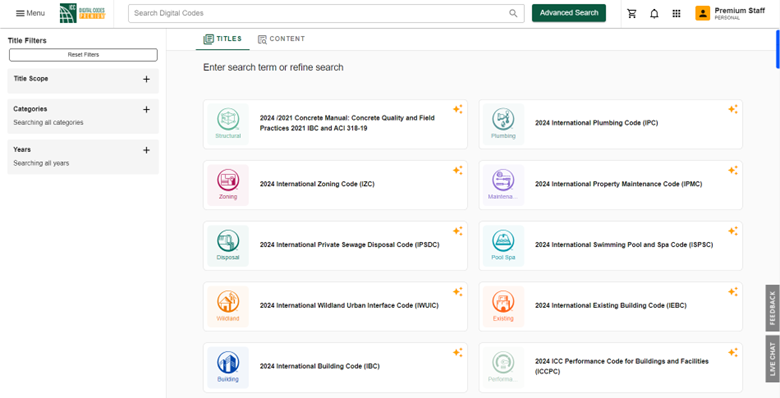Screen dimensions: 780x398
Task: Open 2024 ICC Performance Code title
Action: click(622, 367)
